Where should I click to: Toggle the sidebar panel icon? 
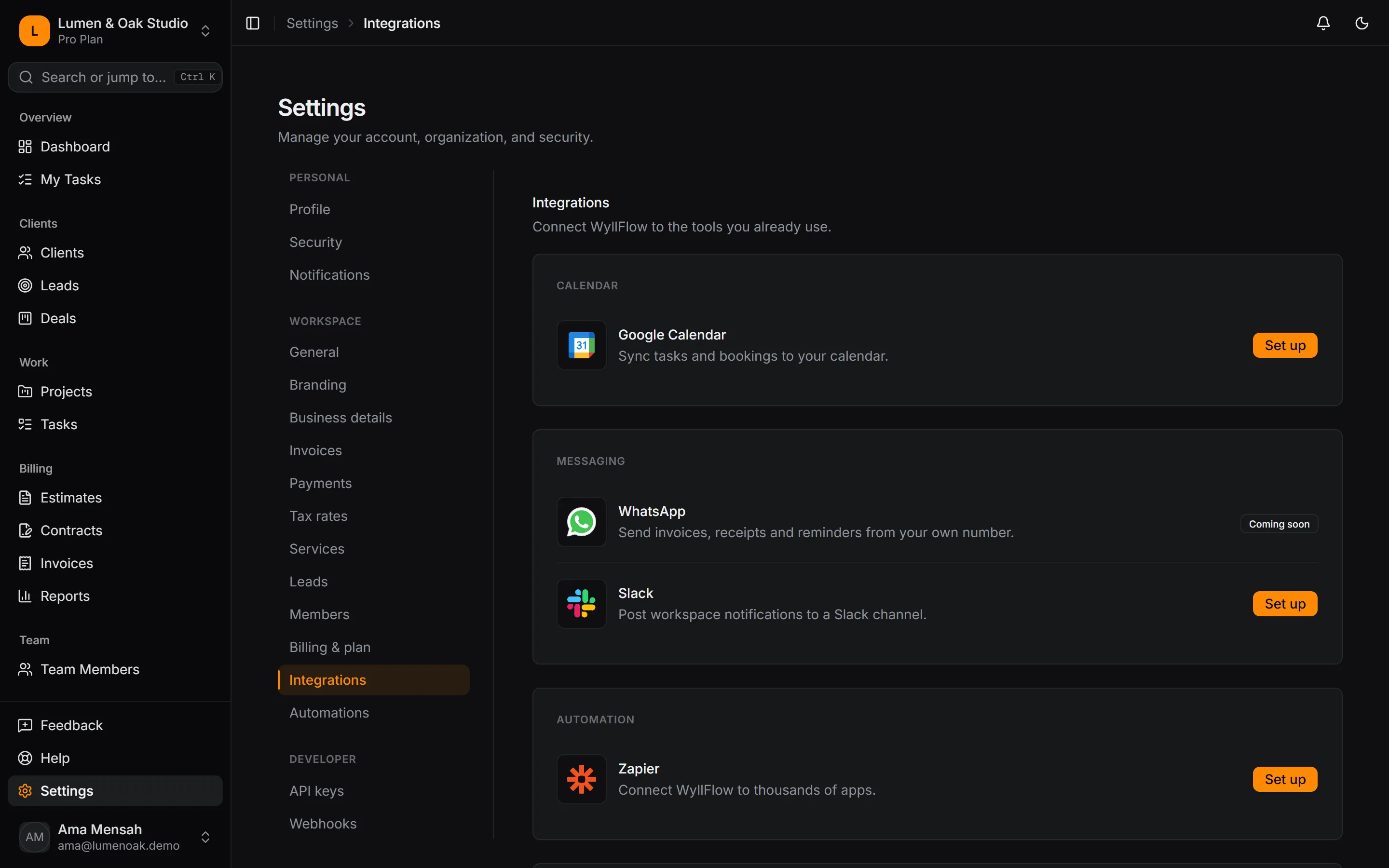point(253,23)
